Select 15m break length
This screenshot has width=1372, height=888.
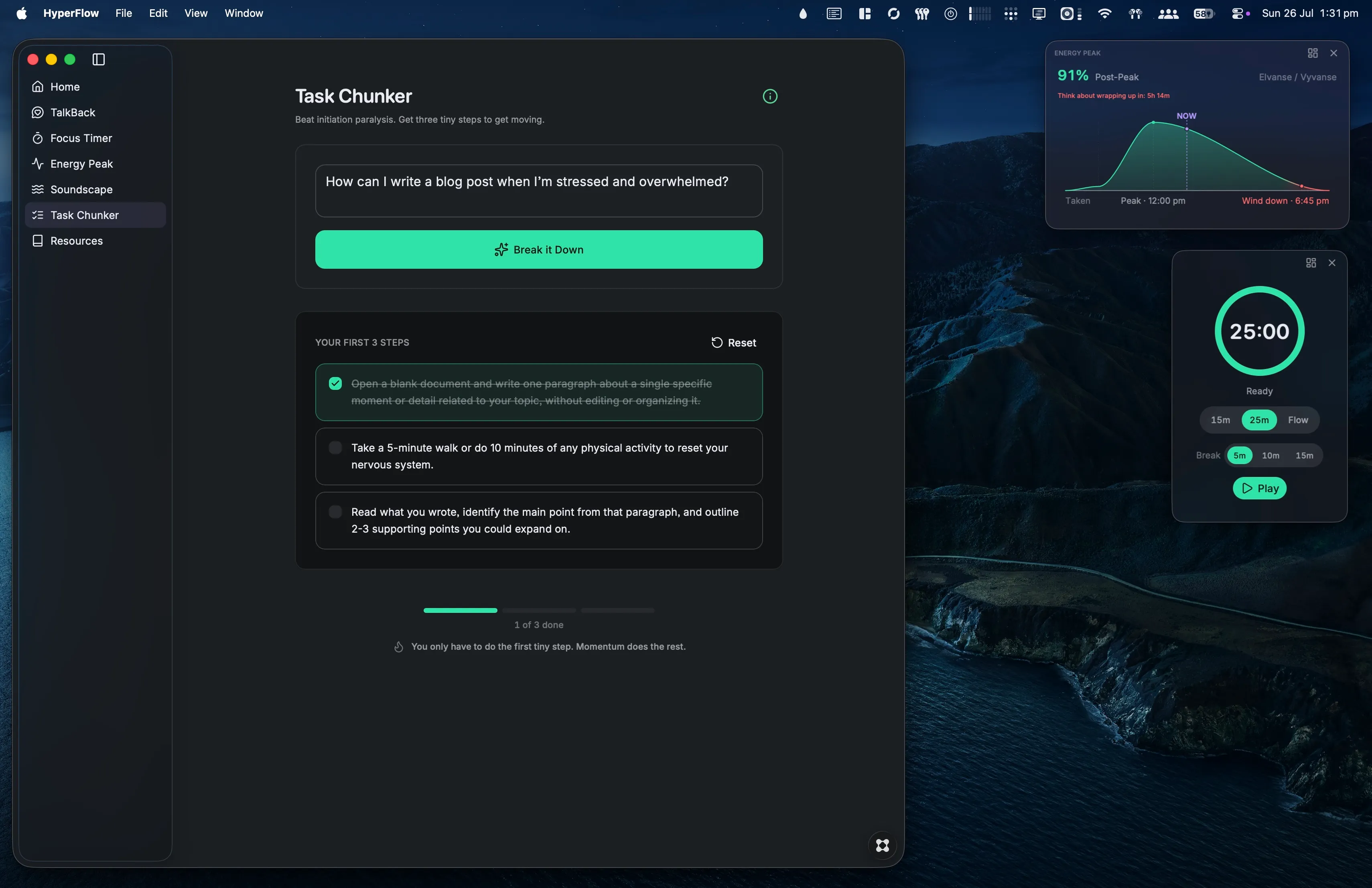pos(1304,455)
